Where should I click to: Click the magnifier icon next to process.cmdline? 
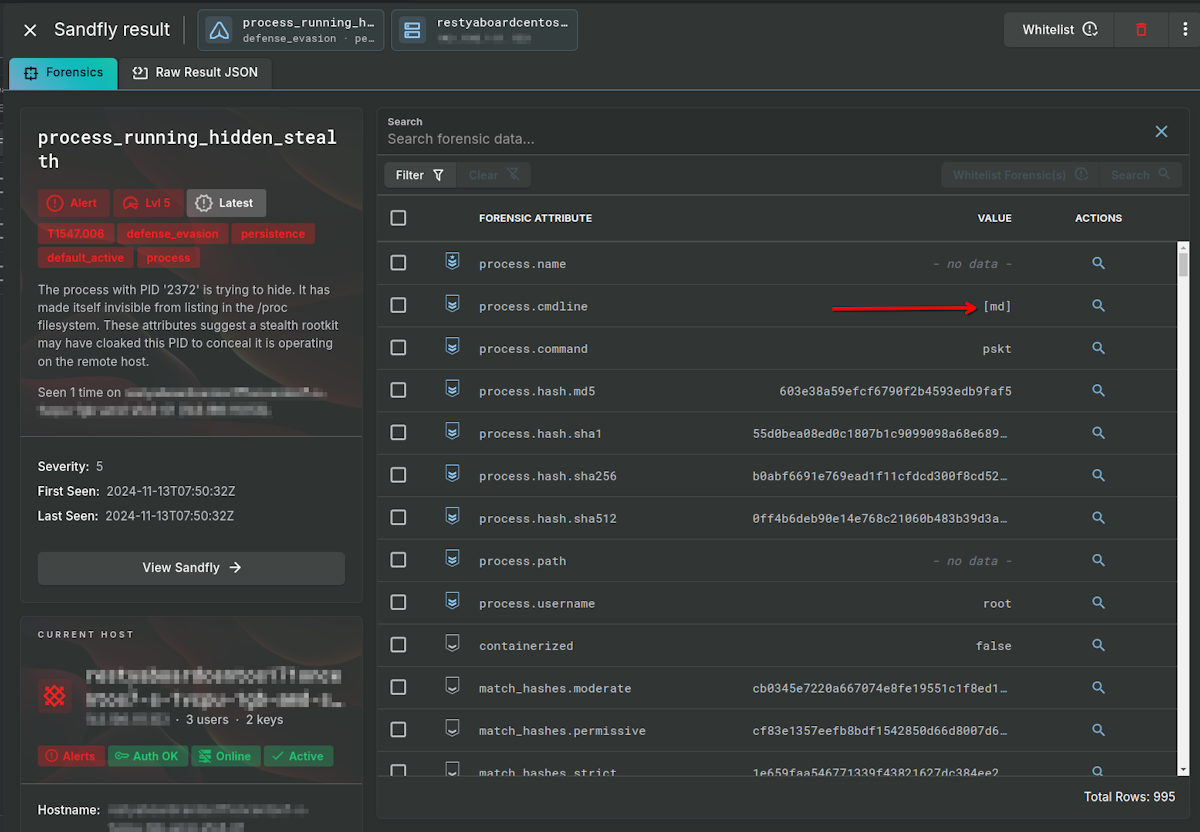point(1098,306)
